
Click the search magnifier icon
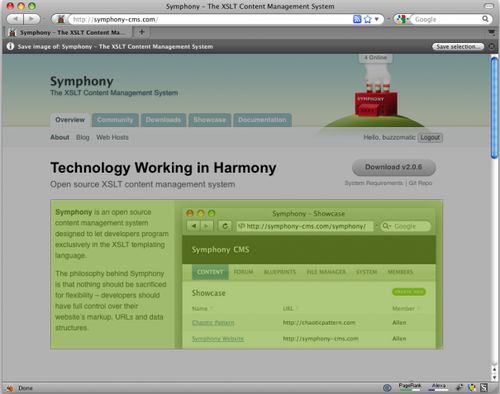click(485, 19)
